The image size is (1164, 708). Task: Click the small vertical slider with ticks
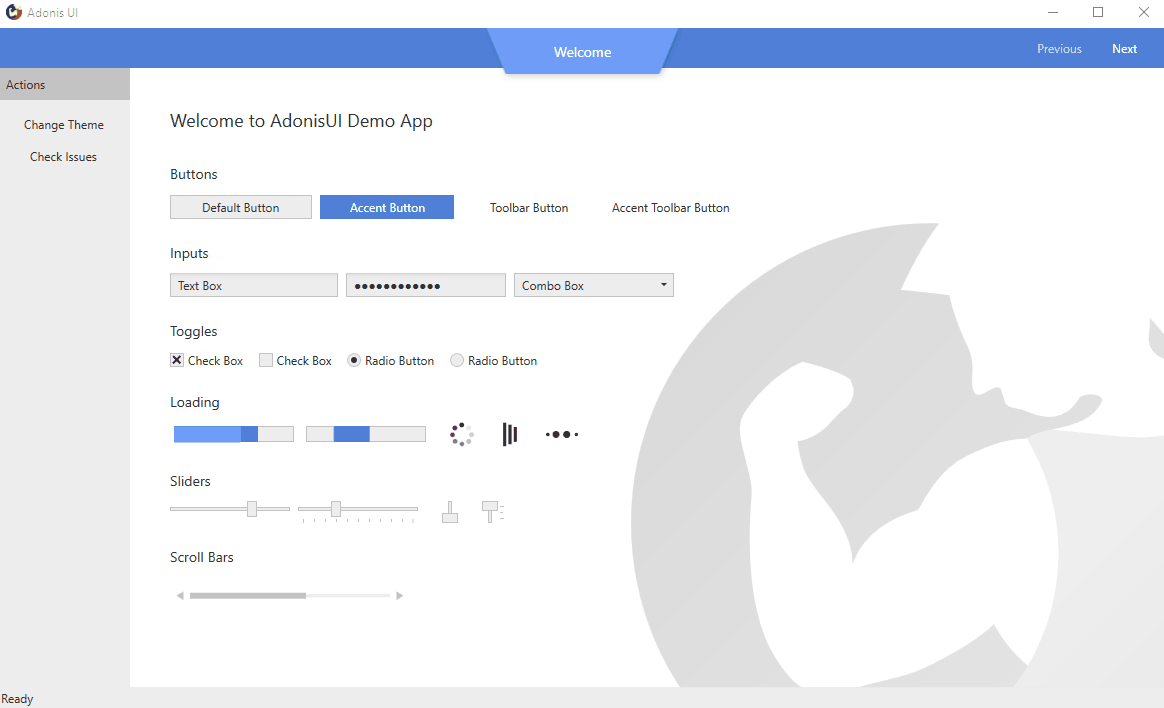(491, 511)
